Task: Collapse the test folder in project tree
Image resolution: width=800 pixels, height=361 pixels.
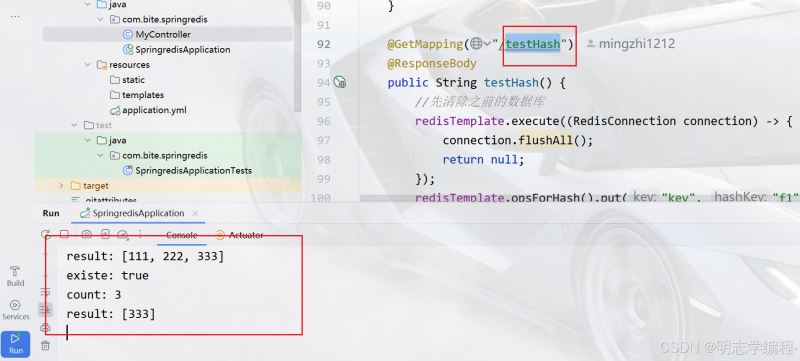Action: pyautogui.click(x=74, y=125)
